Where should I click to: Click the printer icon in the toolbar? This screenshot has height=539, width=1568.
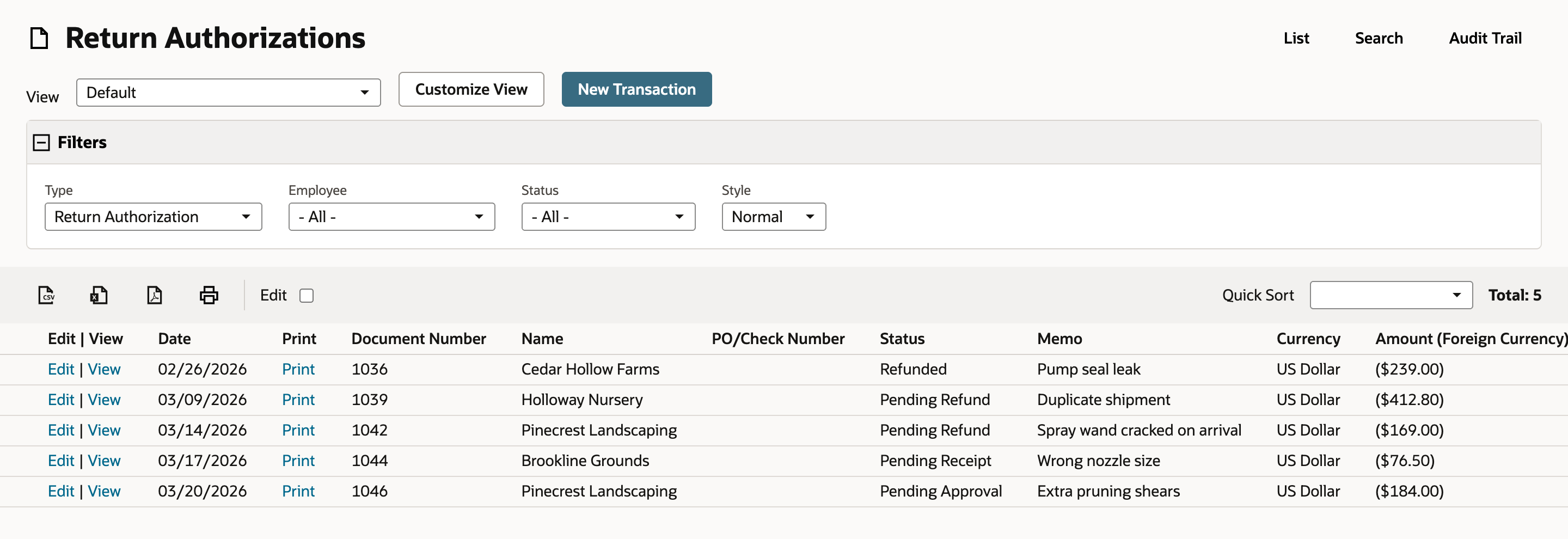209,295
